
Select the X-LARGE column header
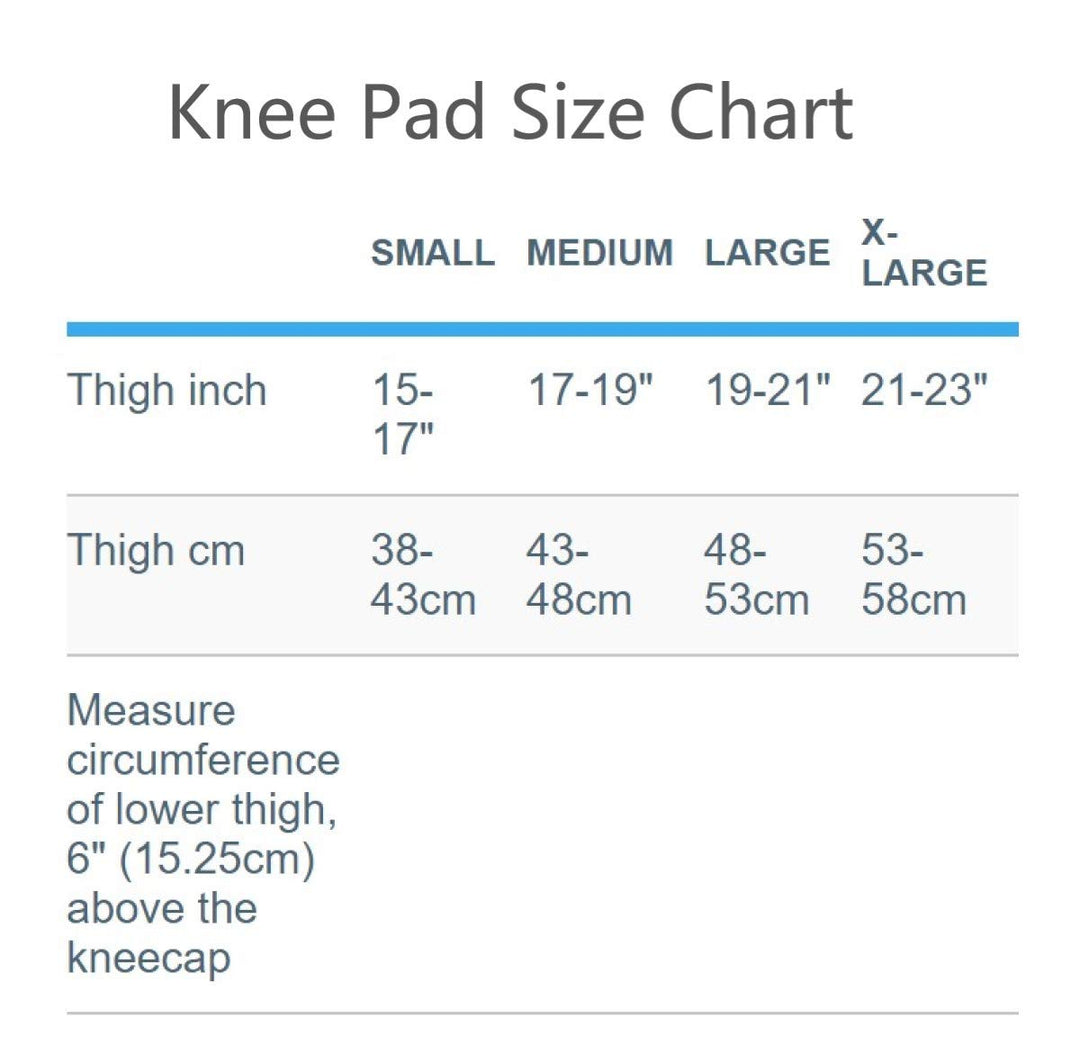tap(924, 252)
